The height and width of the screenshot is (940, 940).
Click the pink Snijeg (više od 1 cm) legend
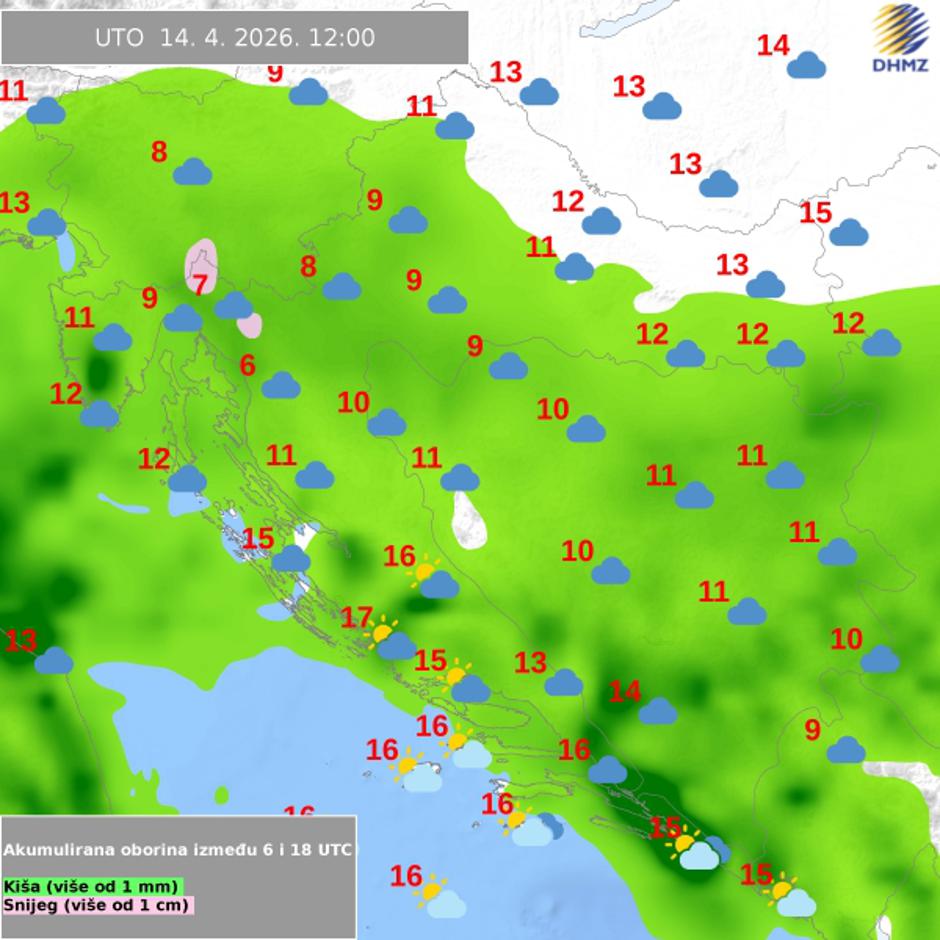click(98, 905)
